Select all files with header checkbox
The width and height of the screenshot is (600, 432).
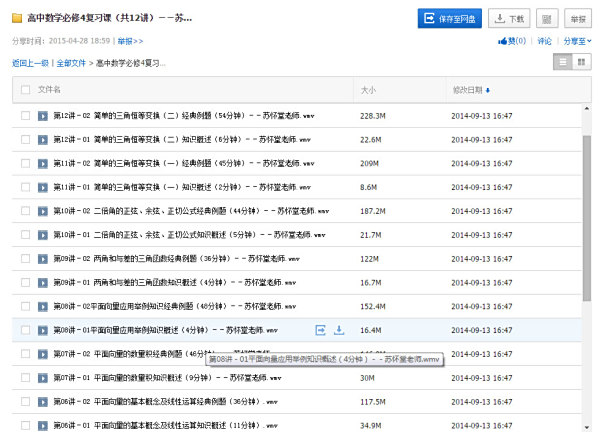pos(26,90)
